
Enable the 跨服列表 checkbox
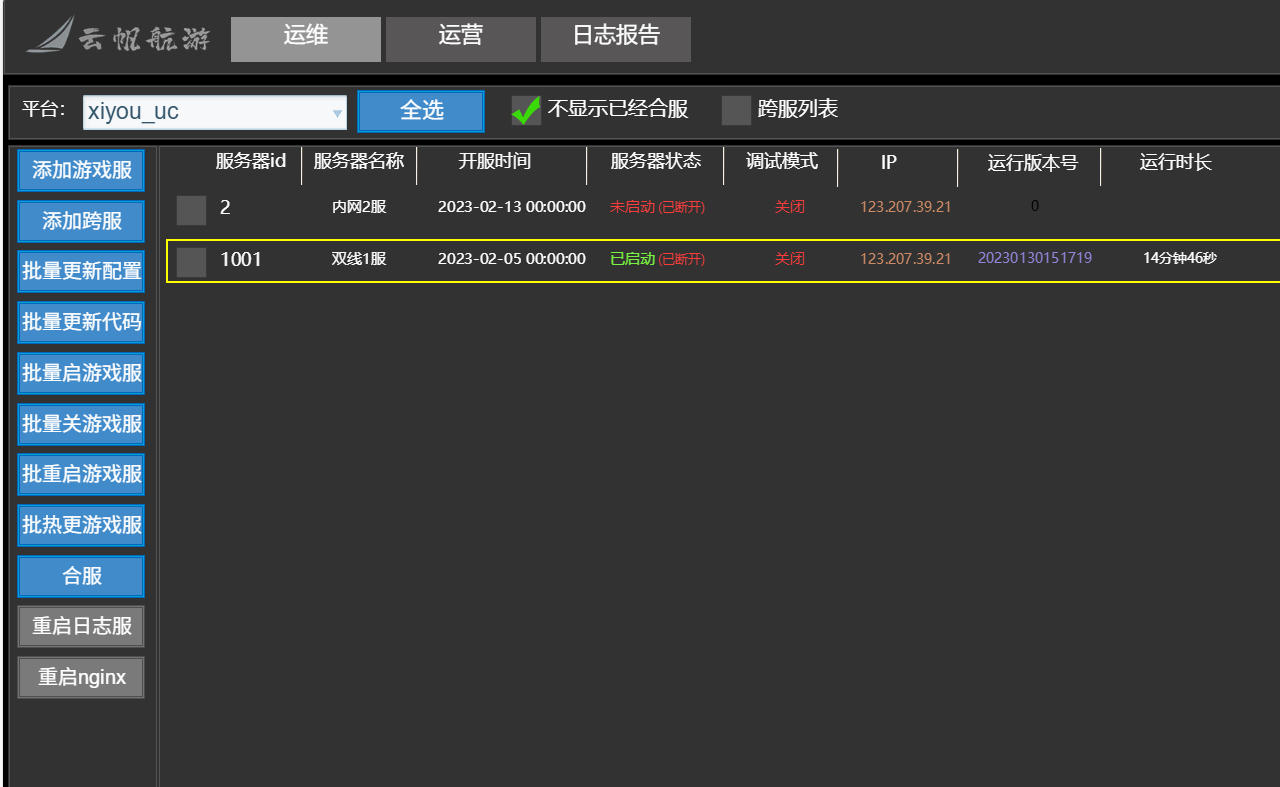pos(736,110)
